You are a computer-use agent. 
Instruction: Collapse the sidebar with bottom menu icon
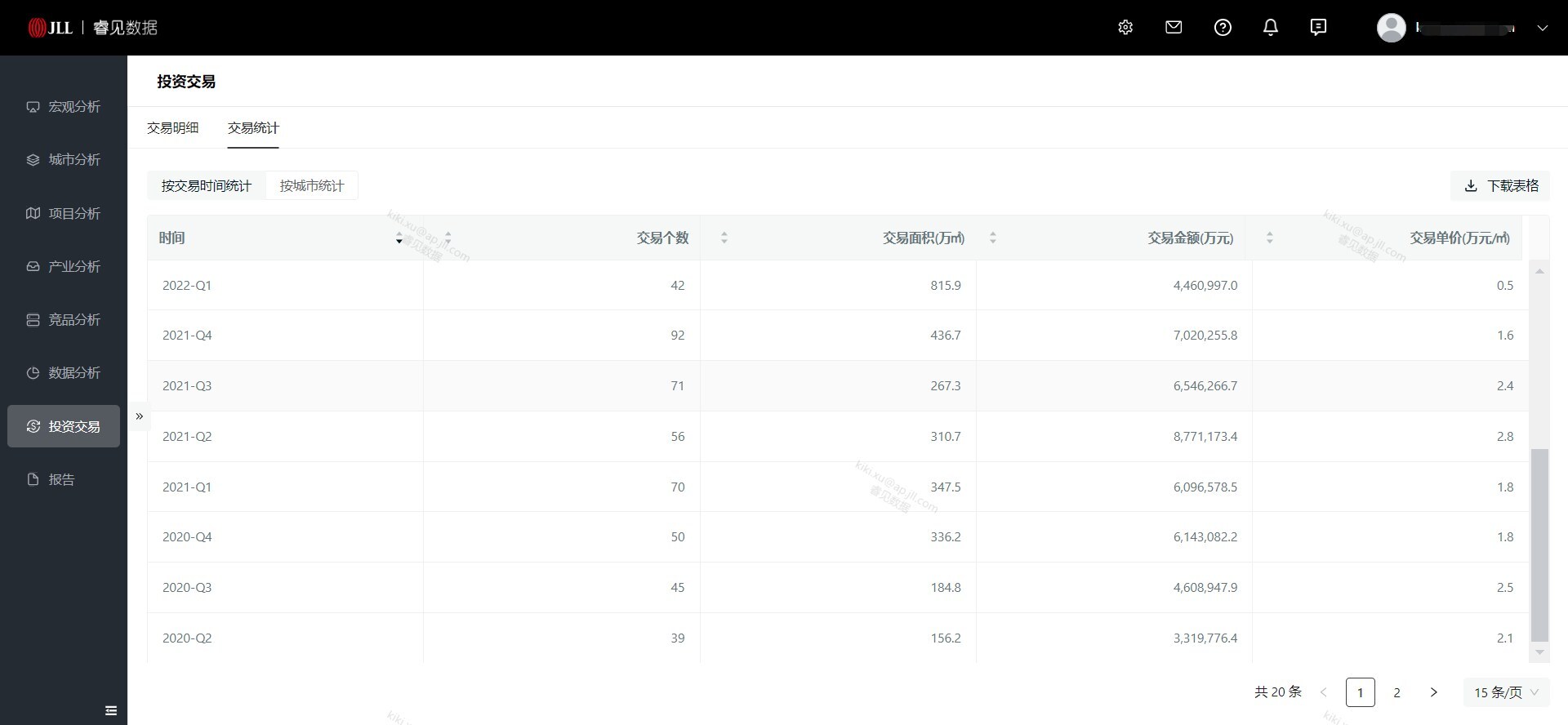[111, 710]
